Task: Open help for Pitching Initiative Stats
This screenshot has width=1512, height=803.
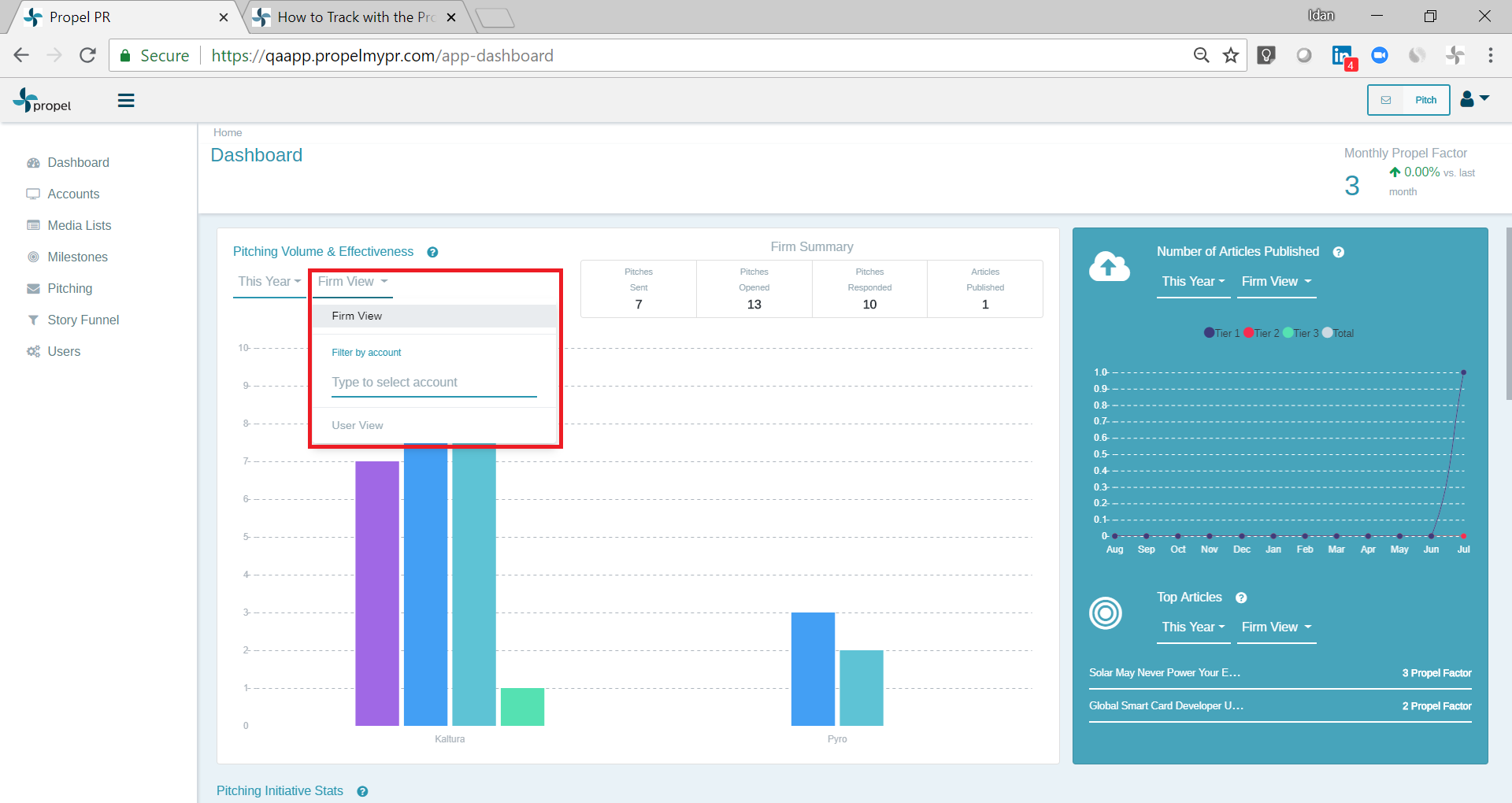Action: (362, 791)
